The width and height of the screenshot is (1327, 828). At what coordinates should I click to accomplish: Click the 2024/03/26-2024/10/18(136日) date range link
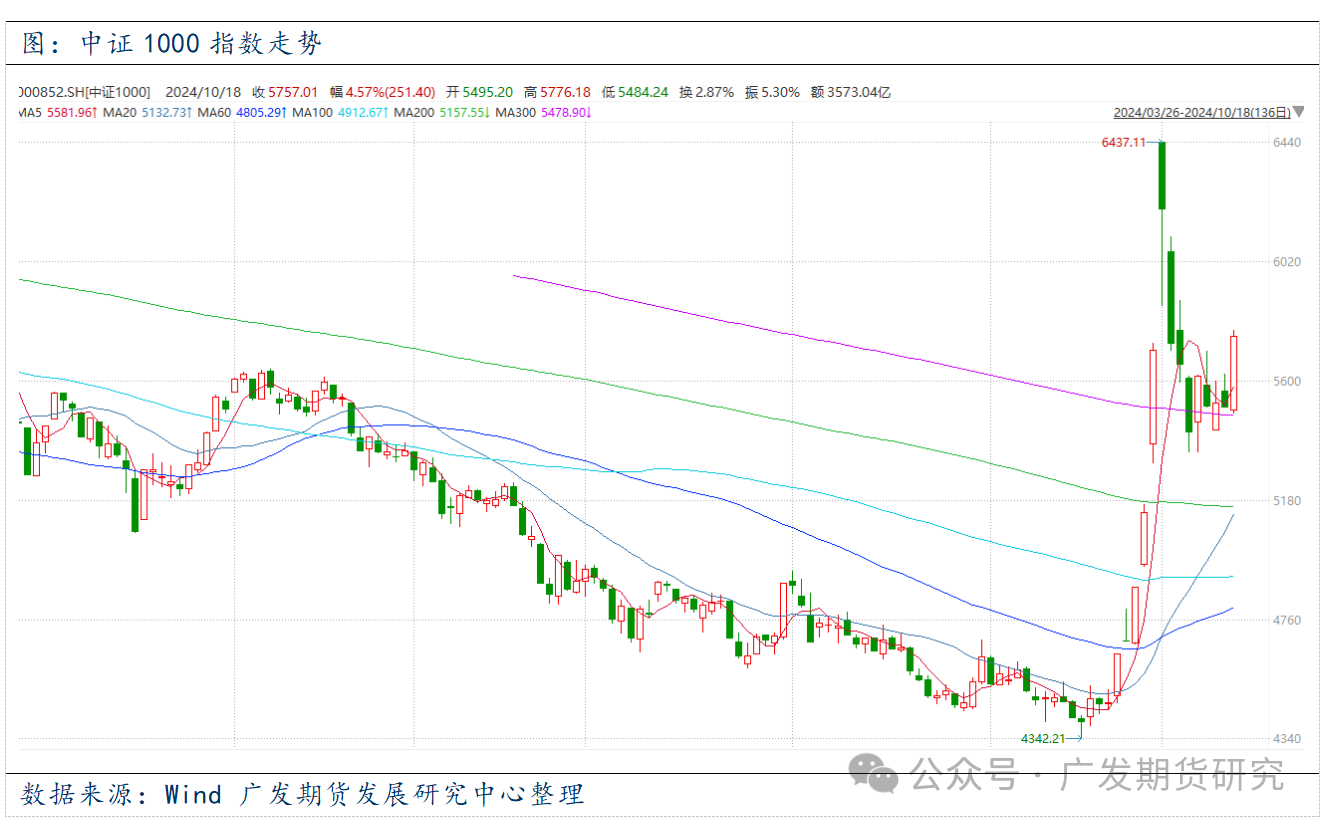1201,112
